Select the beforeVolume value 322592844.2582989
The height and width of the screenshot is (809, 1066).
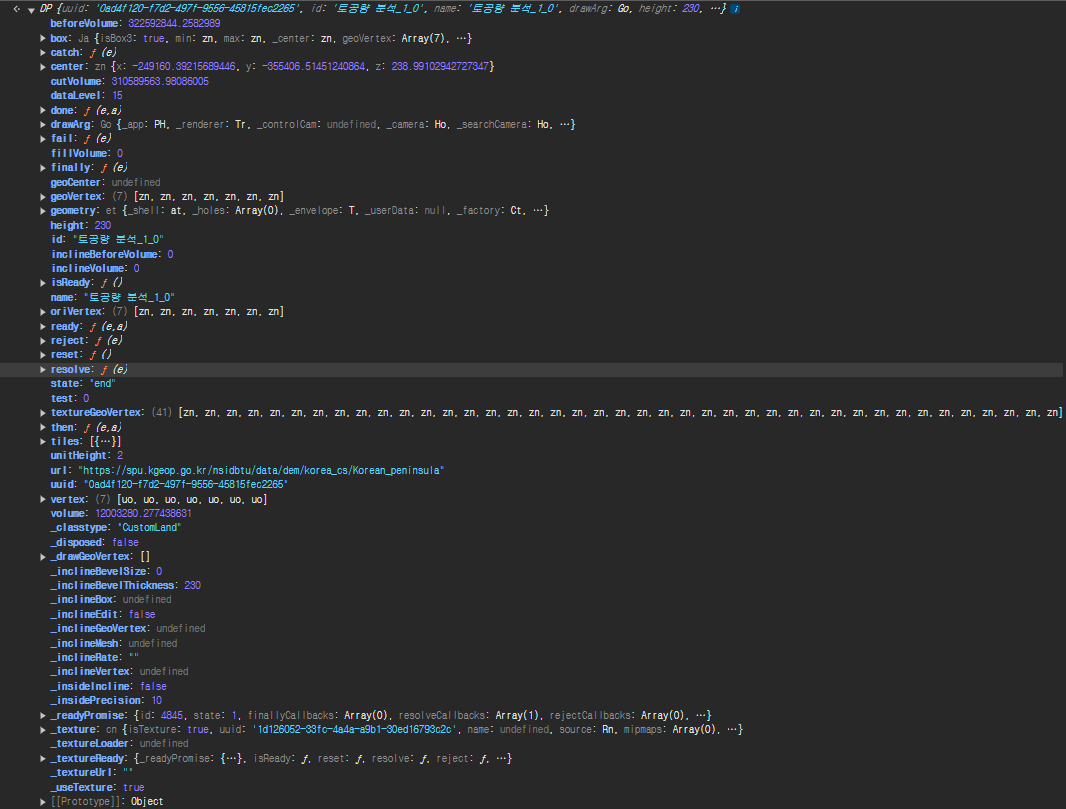coord(174,23)
